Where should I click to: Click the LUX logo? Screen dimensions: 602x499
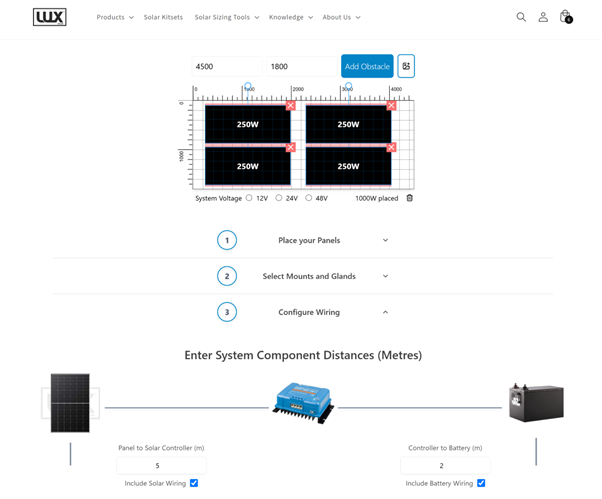click(50, 17)
